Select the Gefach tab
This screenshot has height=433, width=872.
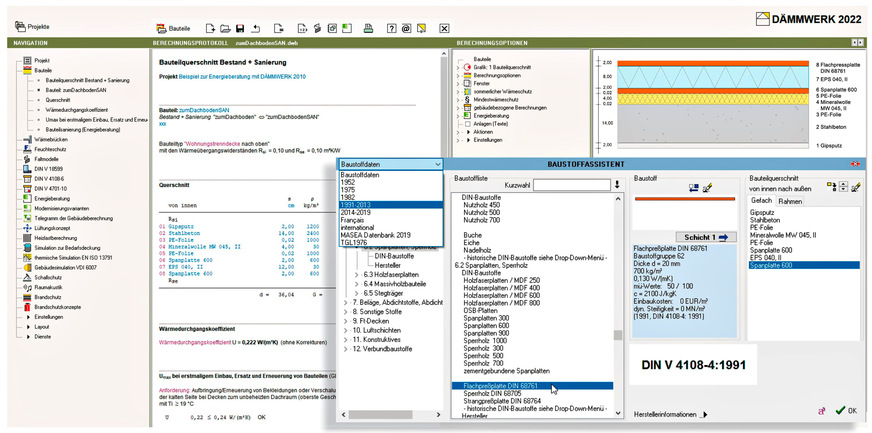762,201
